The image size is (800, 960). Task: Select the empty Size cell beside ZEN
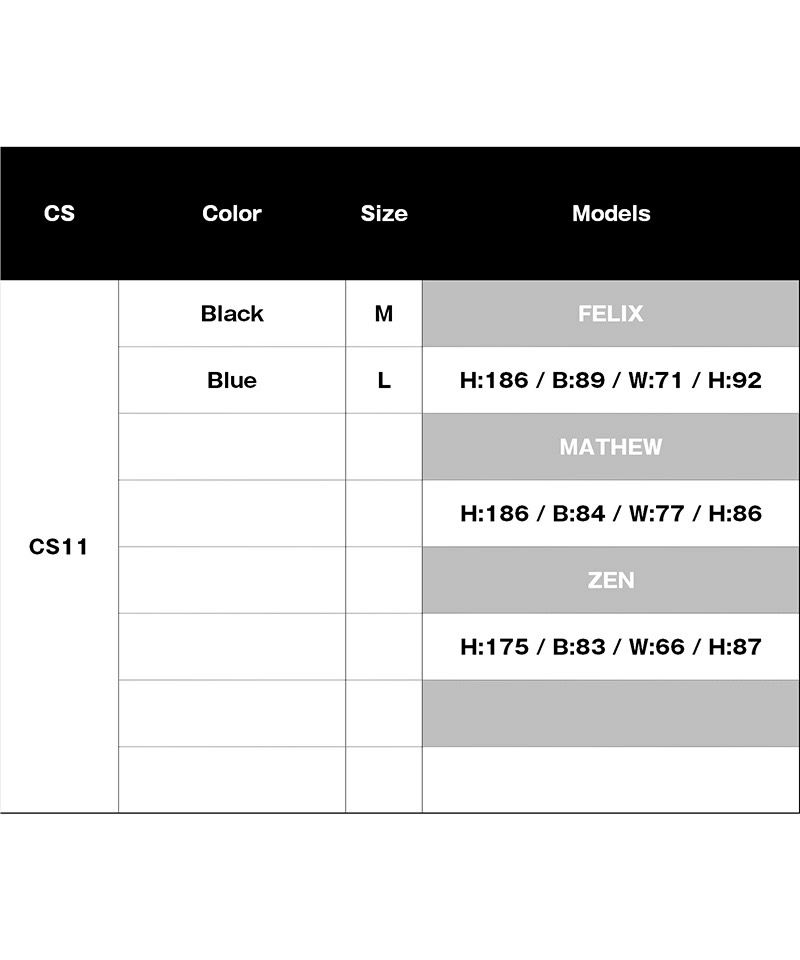(x=384, y=580)
